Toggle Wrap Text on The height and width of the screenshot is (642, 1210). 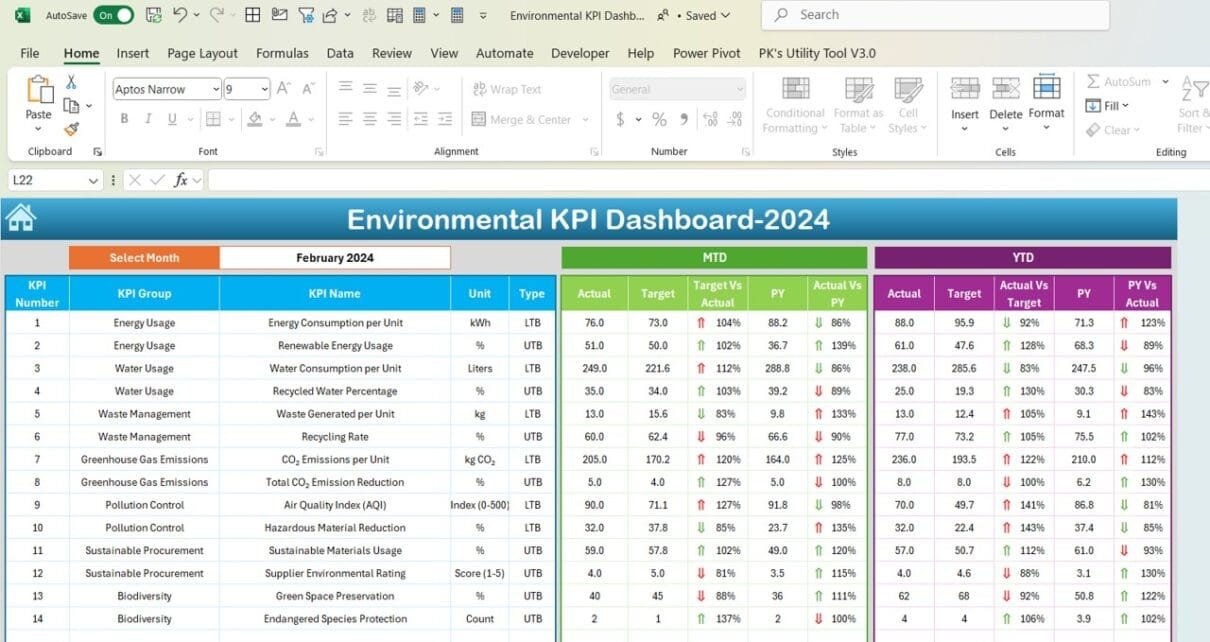coord(509,89)
